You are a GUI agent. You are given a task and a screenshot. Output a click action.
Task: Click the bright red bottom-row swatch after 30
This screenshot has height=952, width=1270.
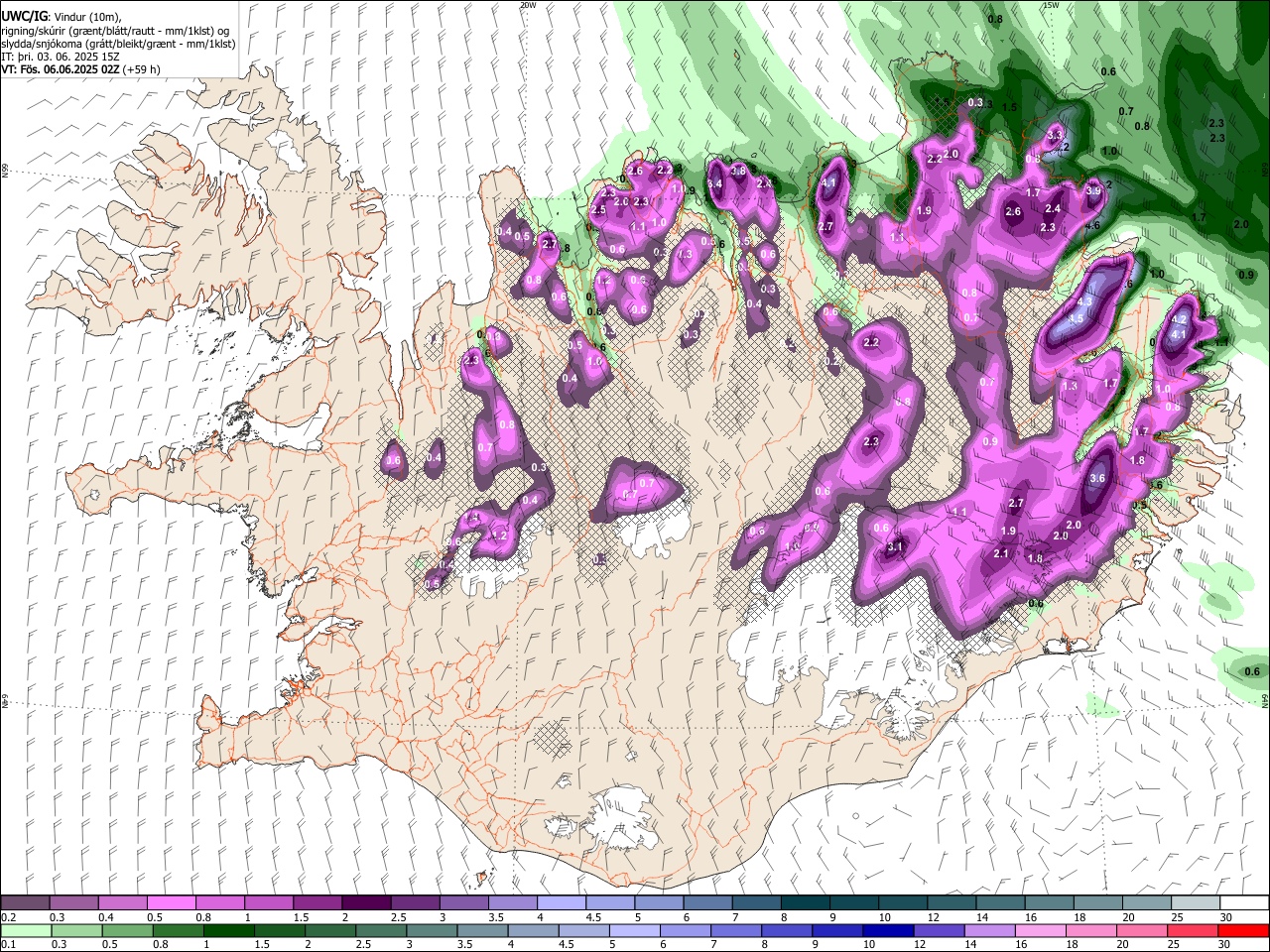pyautogui.click(x=1243, y=930)
